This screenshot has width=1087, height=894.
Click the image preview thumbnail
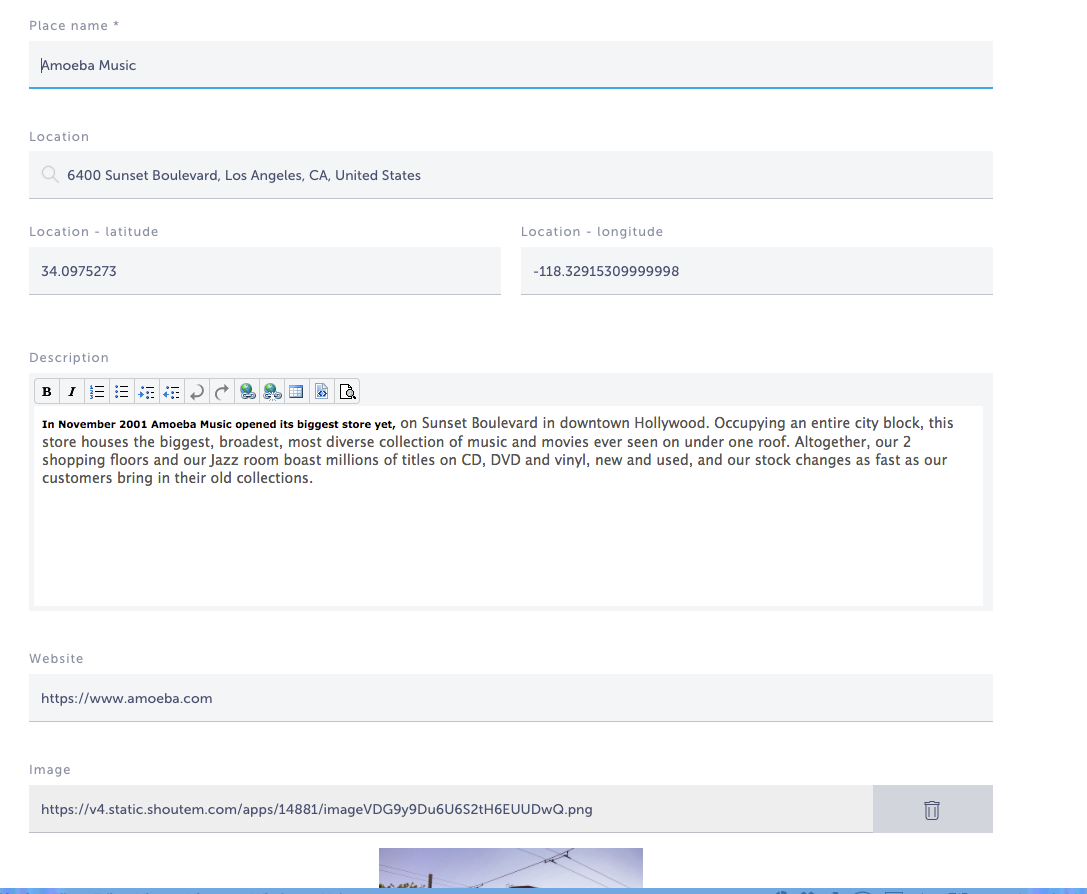coord(511,868)
